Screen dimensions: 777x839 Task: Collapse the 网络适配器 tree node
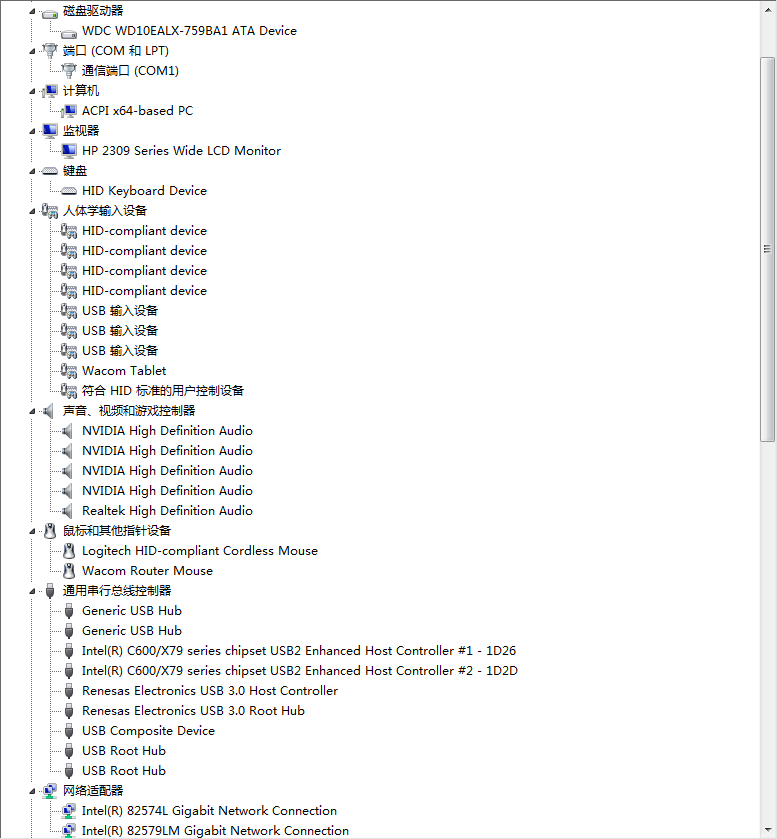click(32, 791)
